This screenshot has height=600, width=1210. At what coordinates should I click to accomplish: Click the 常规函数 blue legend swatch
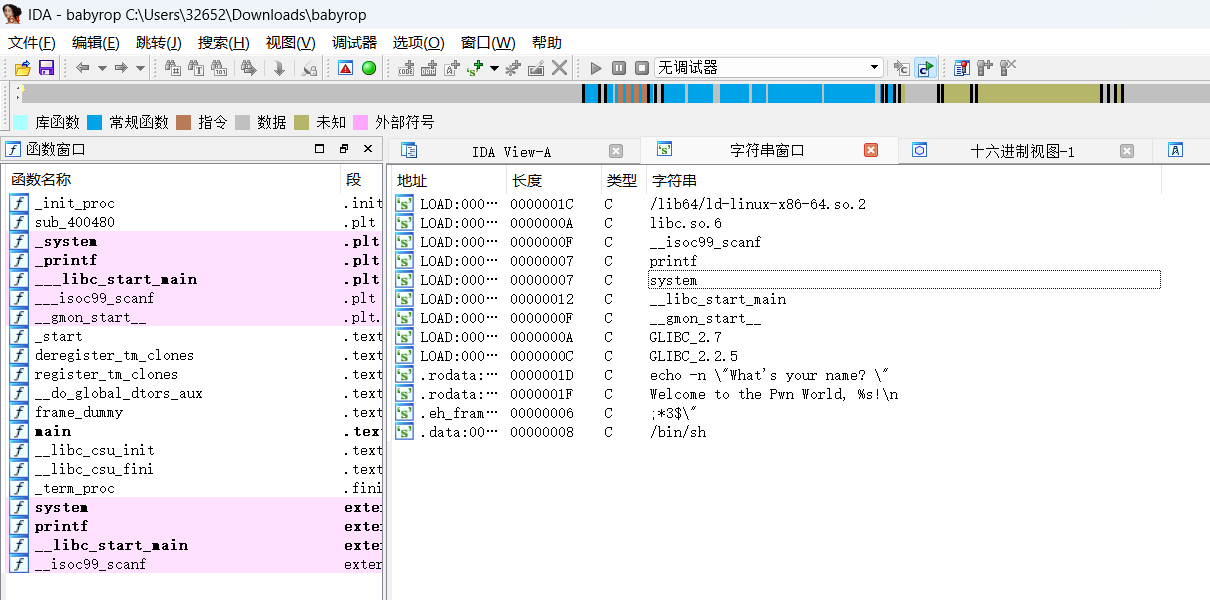95,122
